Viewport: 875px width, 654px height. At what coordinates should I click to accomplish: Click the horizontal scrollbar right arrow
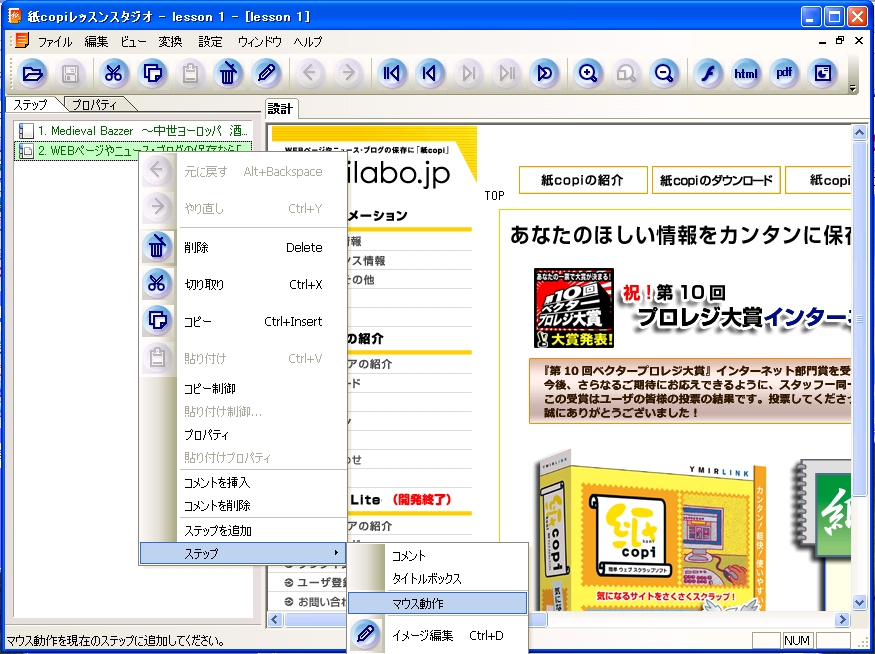[x=842, y=619]
